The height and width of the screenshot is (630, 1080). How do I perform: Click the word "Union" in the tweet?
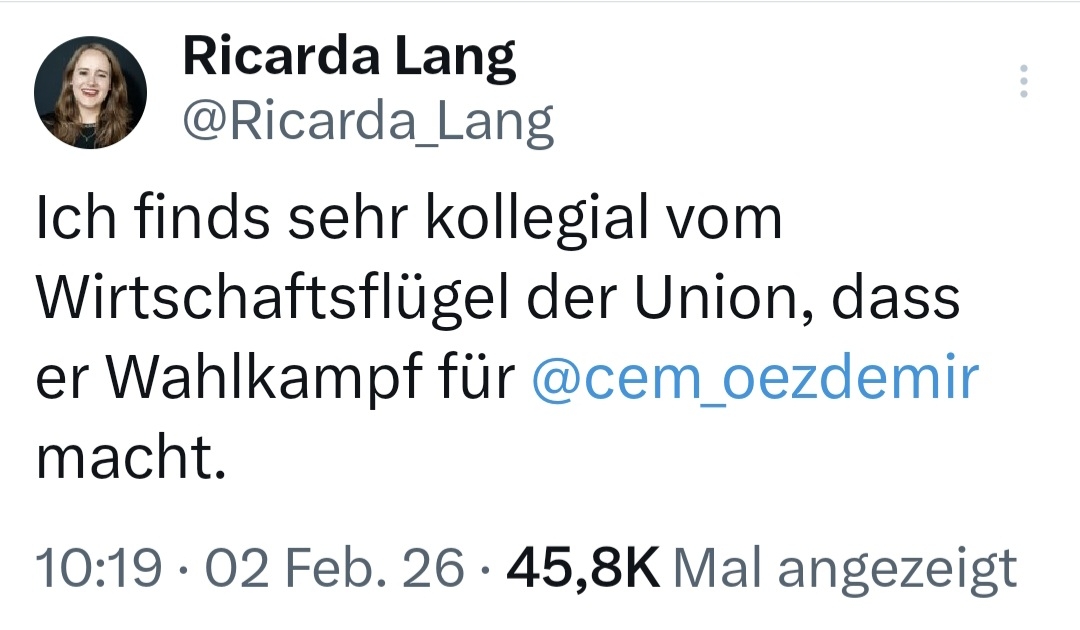[727, 300]
